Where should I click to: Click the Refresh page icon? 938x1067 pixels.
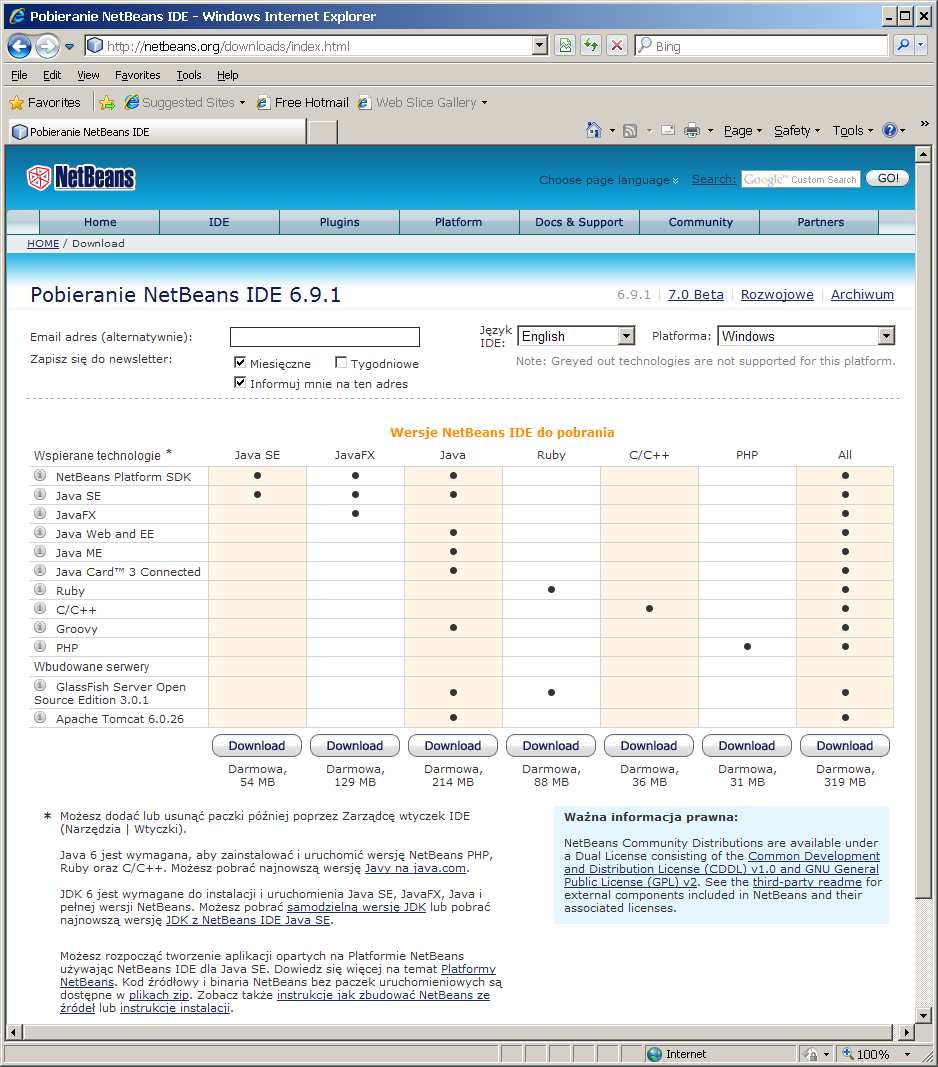pos(591,46)
